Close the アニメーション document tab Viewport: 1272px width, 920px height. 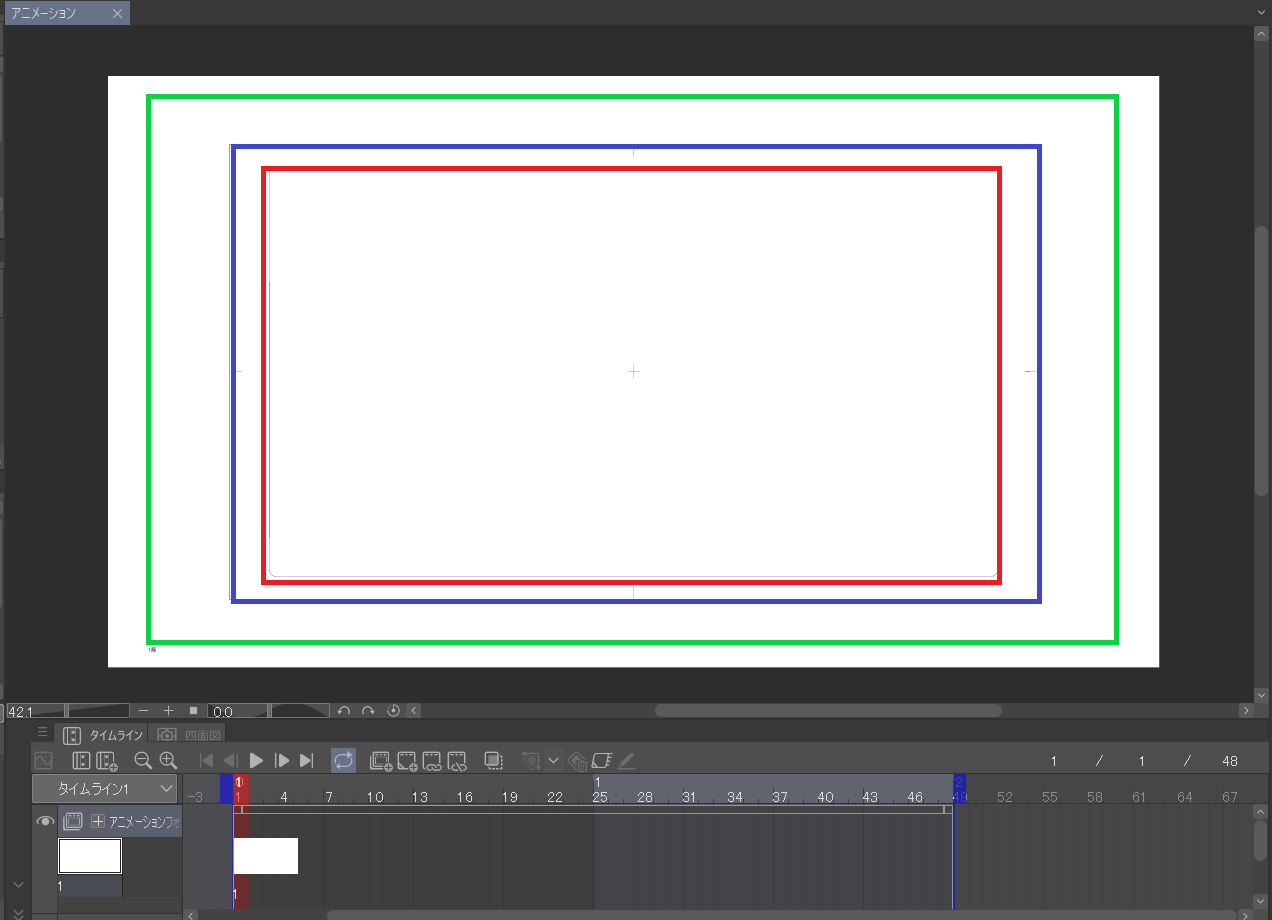tap(117, 13)
